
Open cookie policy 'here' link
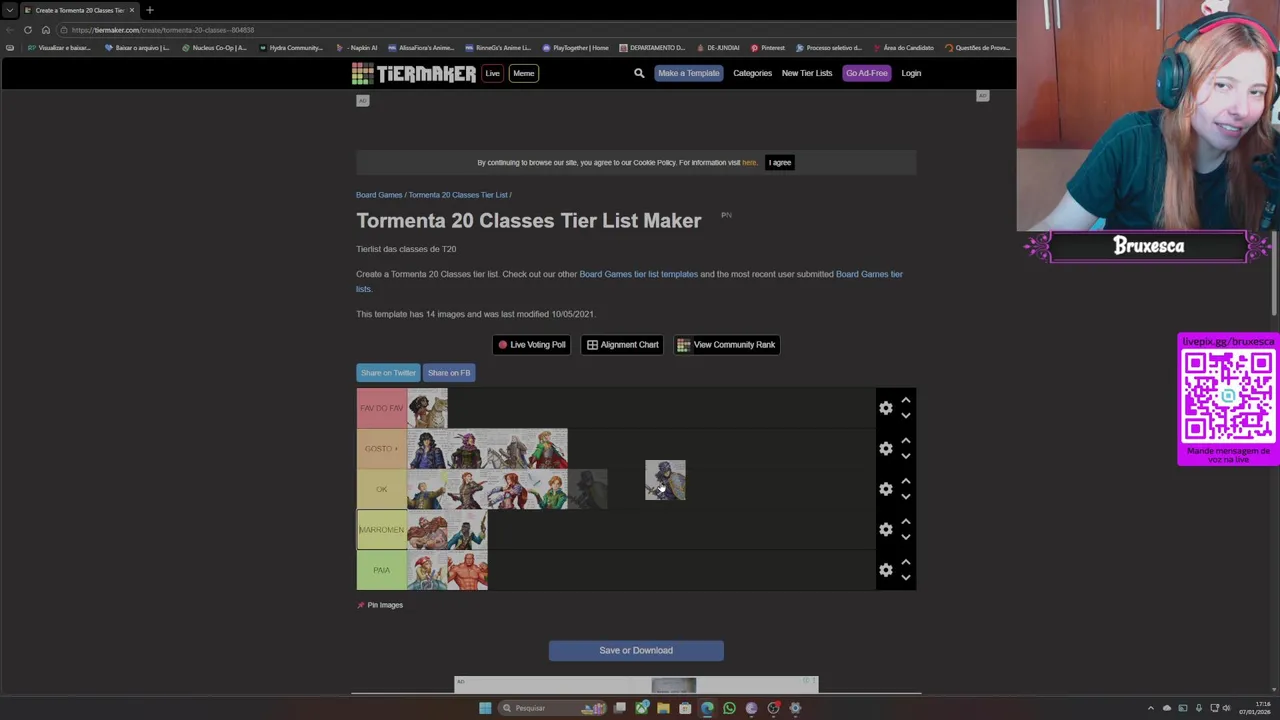click(x=749, y=162)
